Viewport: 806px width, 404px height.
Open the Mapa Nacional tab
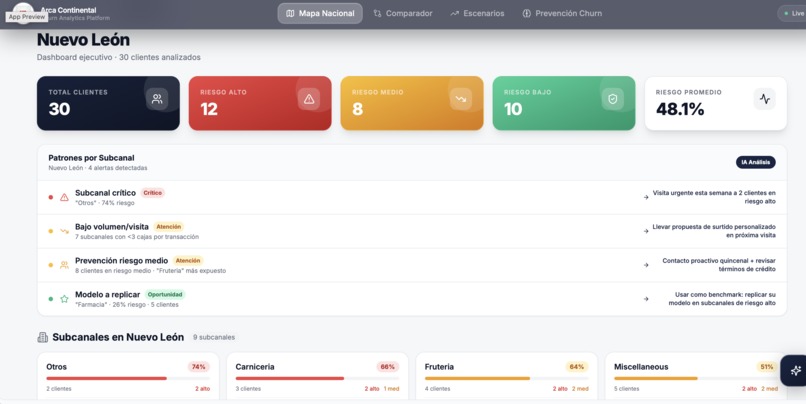pyautogui.click(x=320, y=13)
